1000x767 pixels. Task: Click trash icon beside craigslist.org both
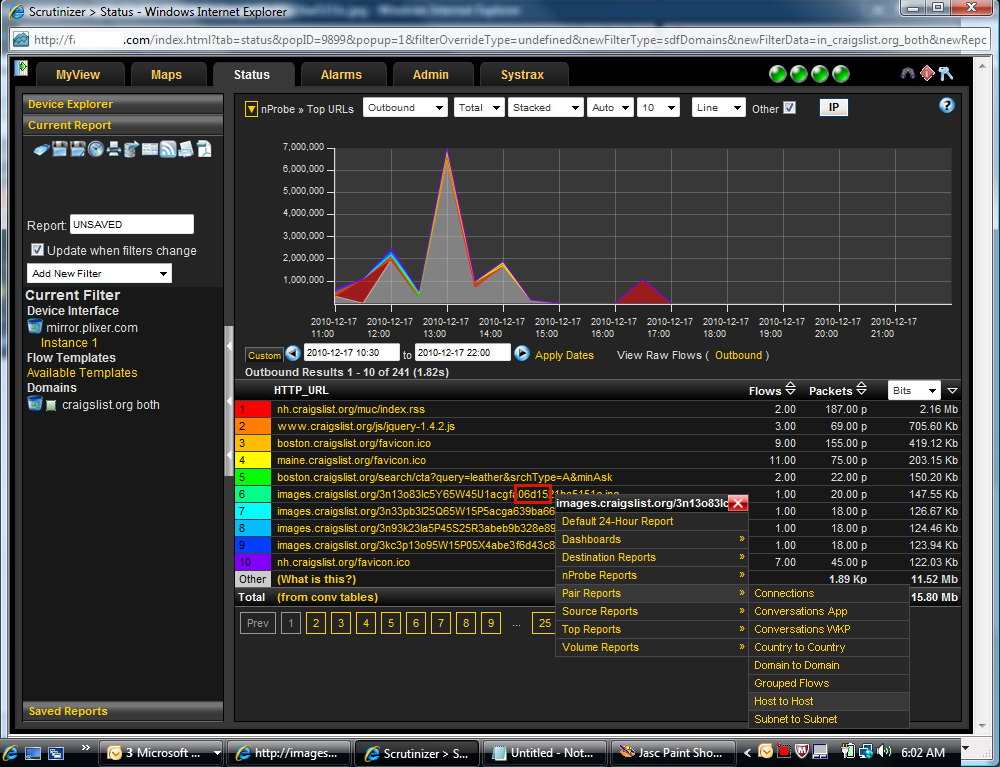pyautogui.click(x=35, y=404)
